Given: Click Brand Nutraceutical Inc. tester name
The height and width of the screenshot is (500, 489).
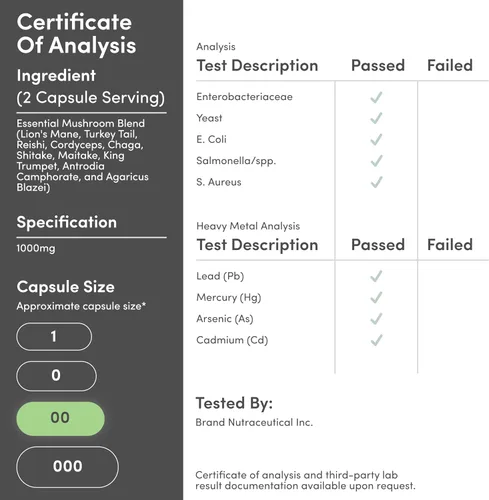Looking at the screenshot, I should (x=254, y=422).
